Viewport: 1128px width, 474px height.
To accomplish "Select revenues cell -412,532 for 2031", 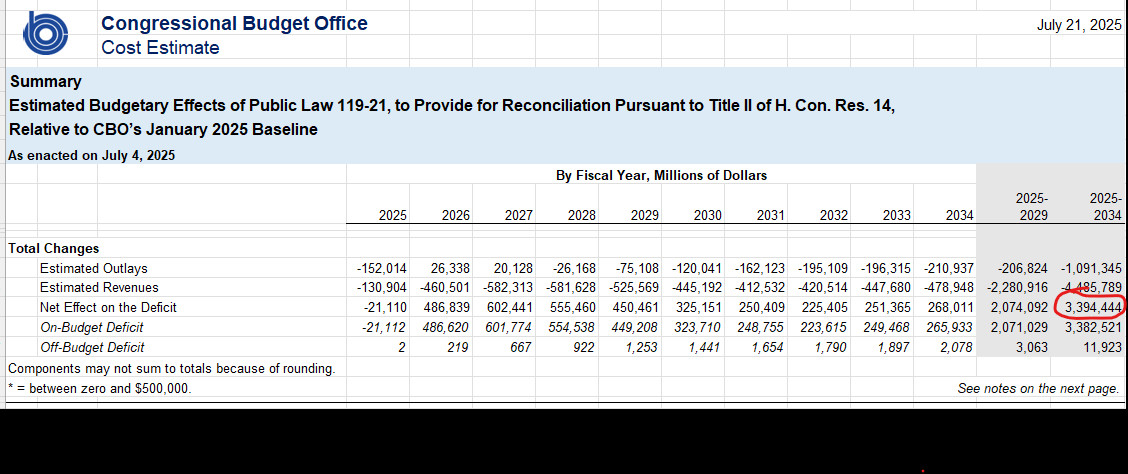I will click(x=760, y=288).
